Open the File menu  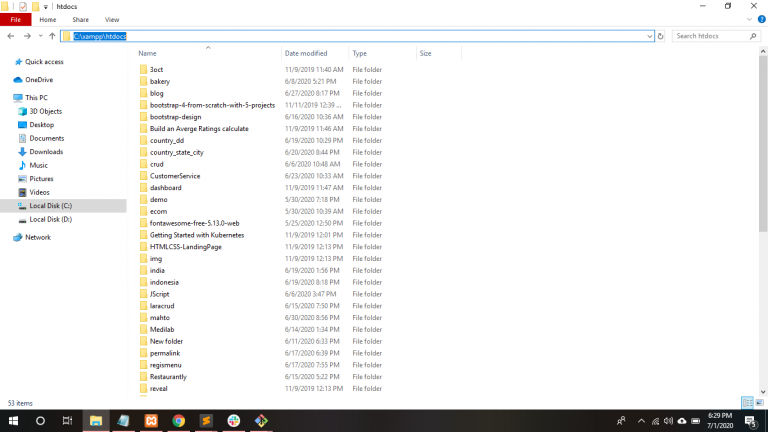[x=15, y=19]
